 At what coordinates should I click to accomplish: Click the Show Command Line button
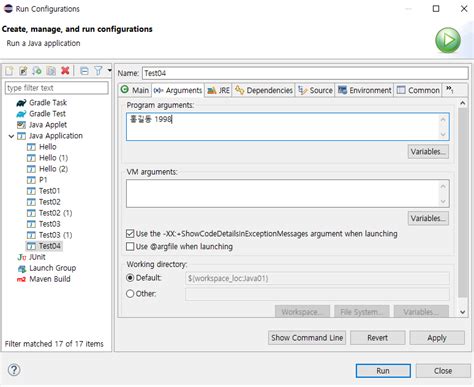pyautogui.click(x=307, y=338)
